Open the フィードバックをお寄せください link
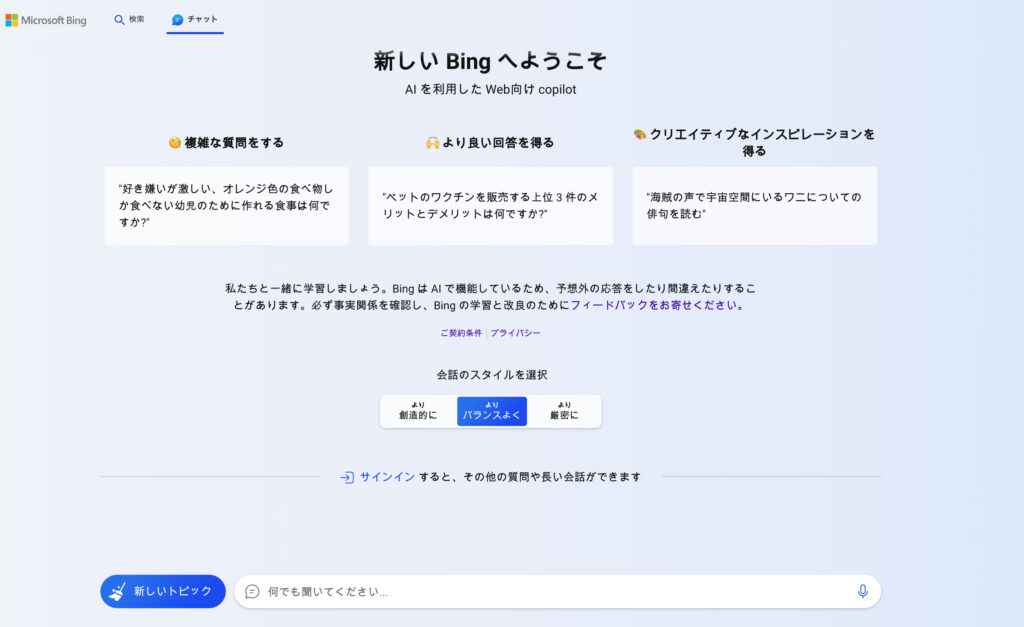This screenshot has width=1024, height=627. tap(654, 305)
